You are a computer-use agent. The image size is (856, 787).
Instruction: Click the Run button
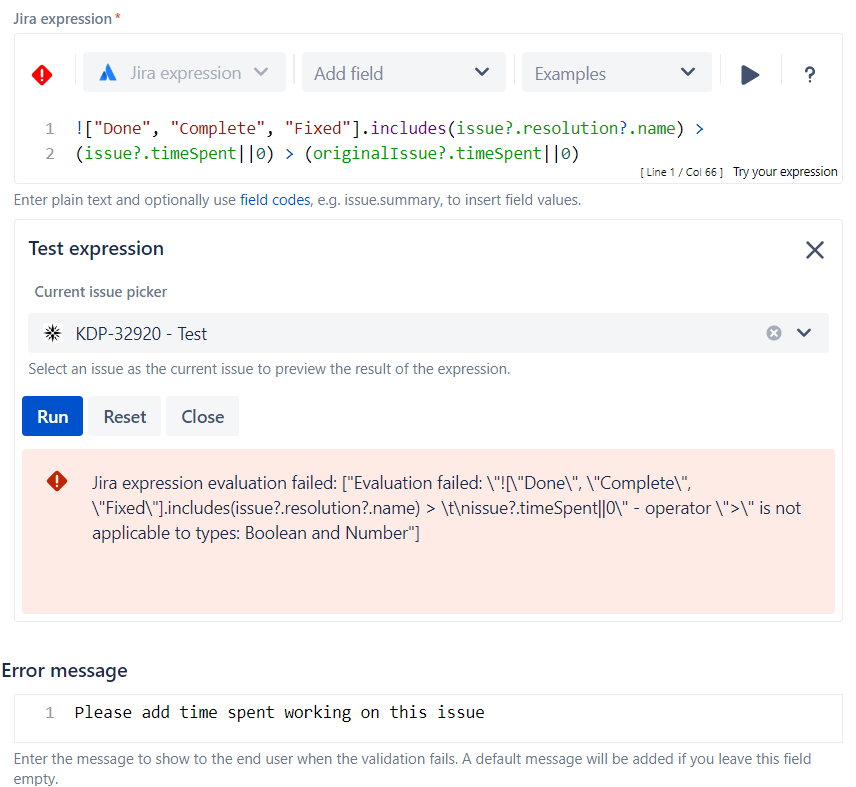pyautogui.click(x=52, y=416)
